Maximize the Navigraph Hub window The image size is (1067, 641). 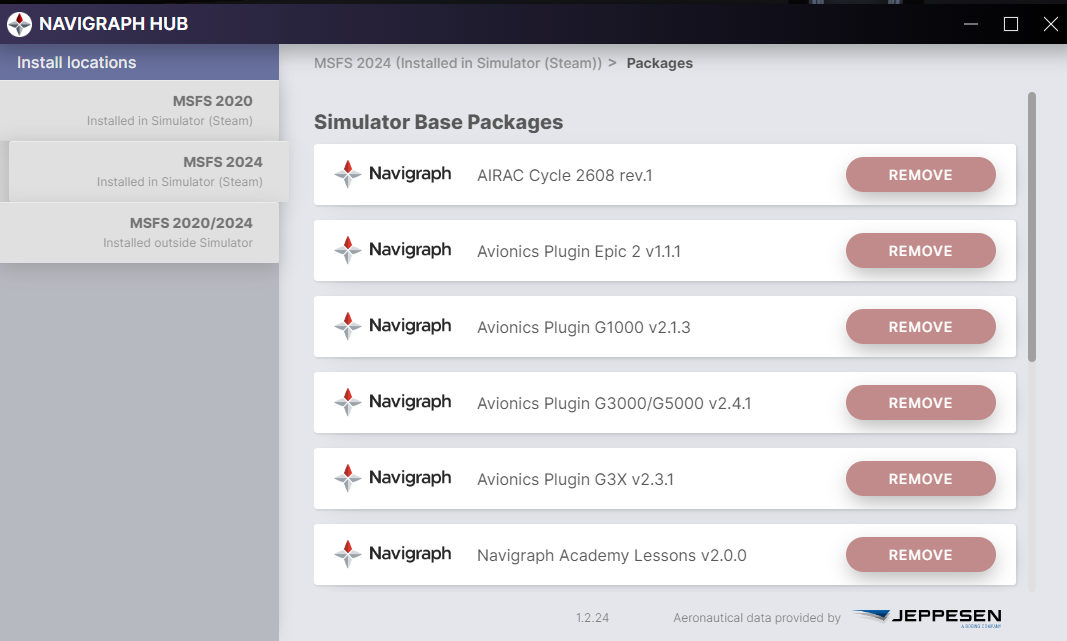[1011, 24]
